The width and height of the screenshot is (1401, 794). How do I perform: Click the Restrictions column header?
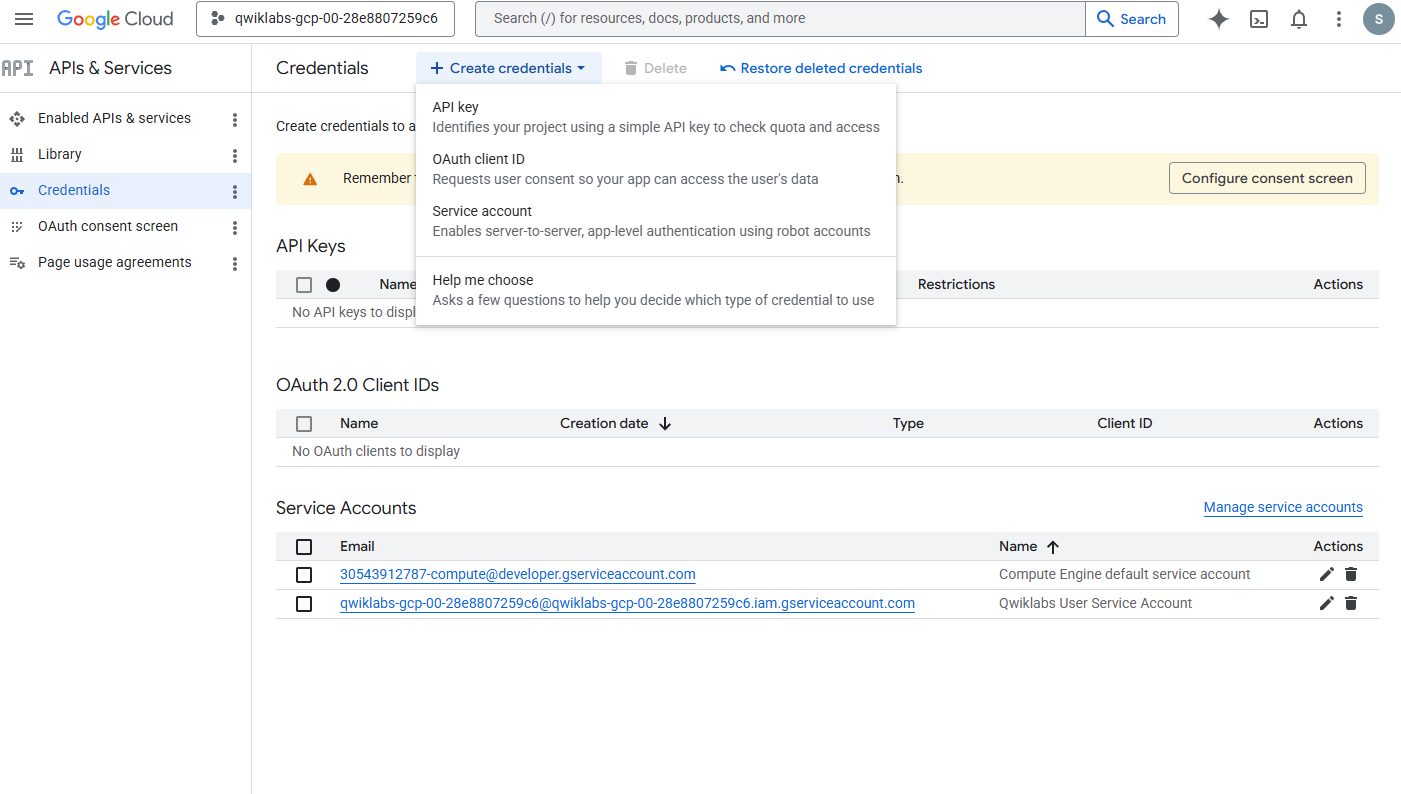tap(956, 284)
